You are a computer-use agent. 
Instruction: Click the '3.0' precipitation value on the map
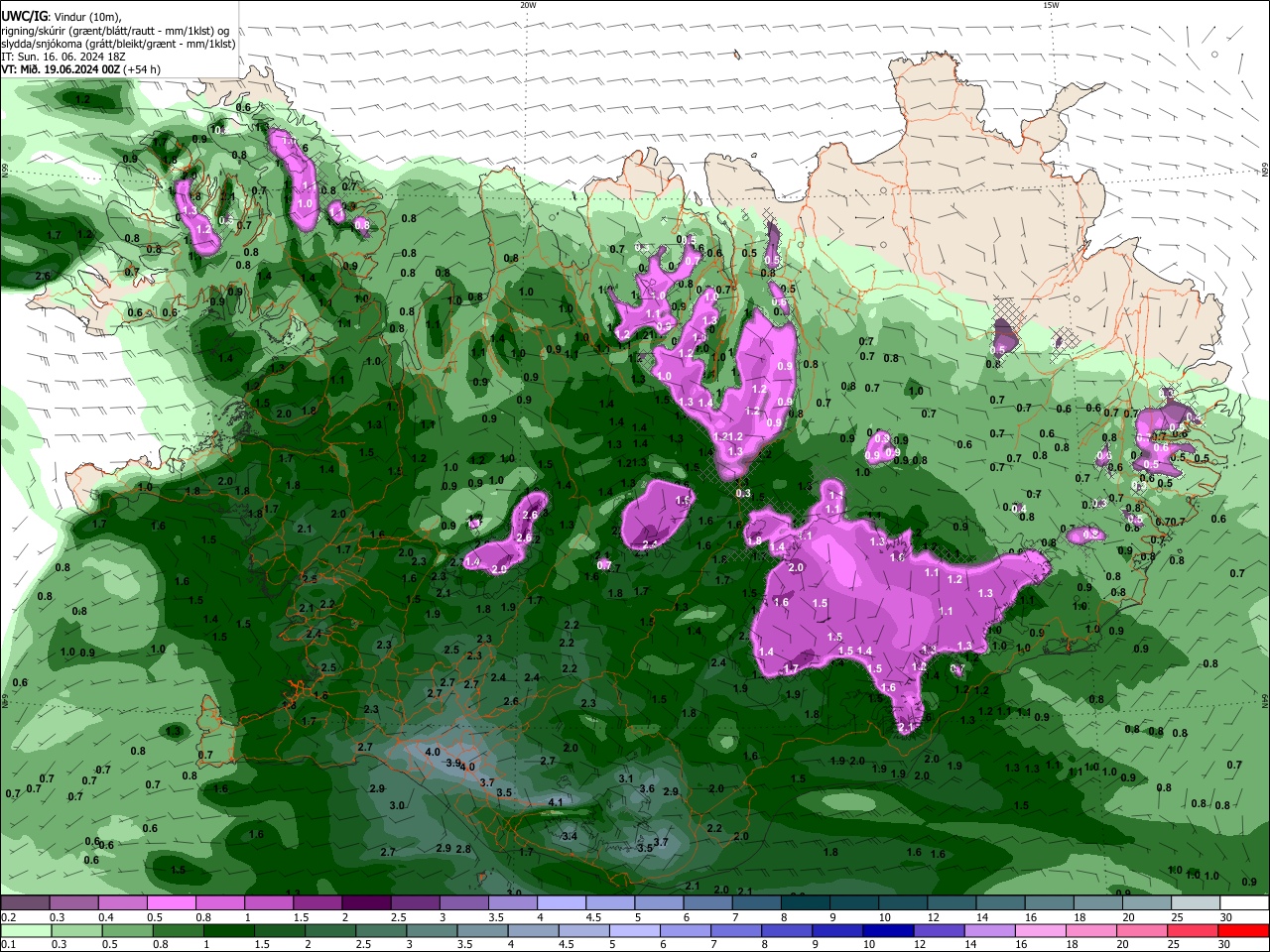[397, 805]
